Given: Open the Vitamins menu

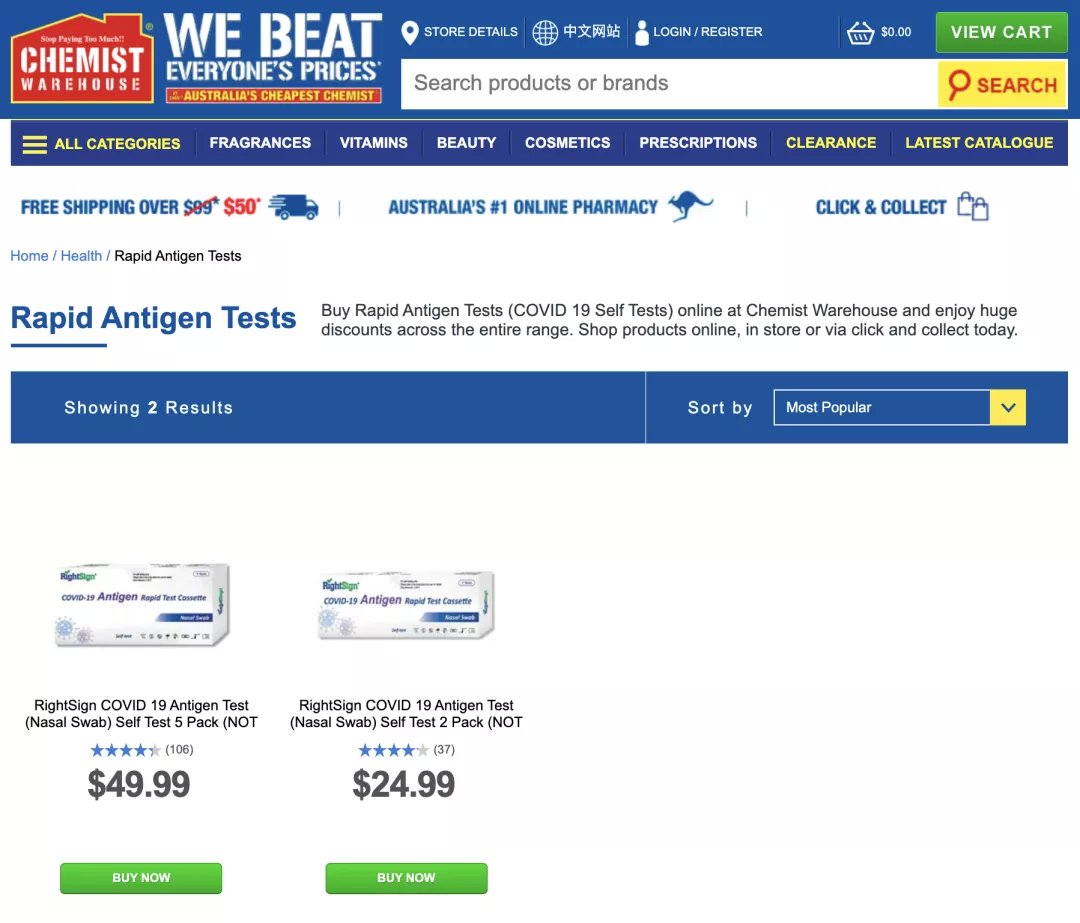Looking at the screenshot, I should 373,143.
